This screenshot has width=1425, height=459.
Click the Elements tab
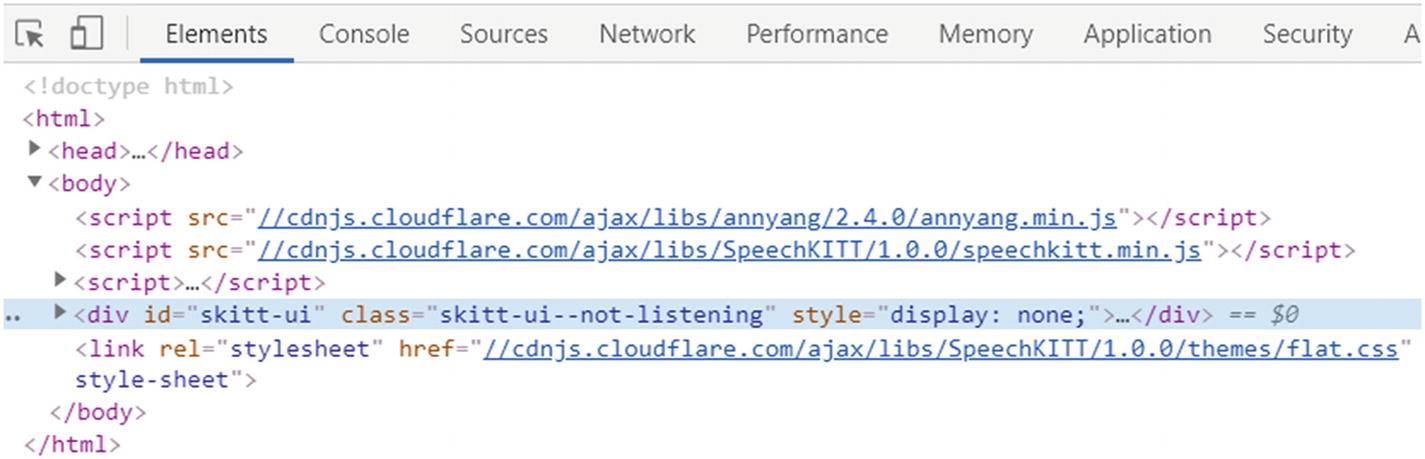[216, 34]
